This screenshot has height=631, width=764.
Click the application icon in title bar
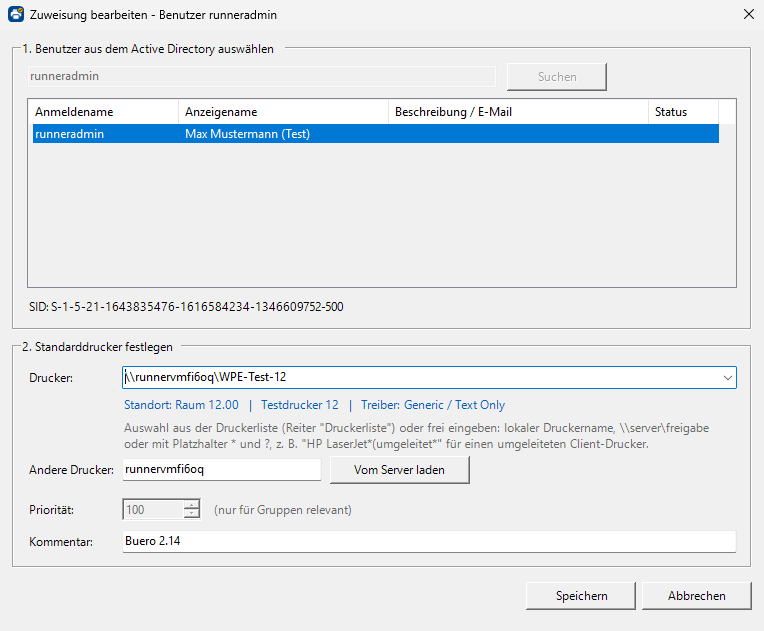coord(16,15)
